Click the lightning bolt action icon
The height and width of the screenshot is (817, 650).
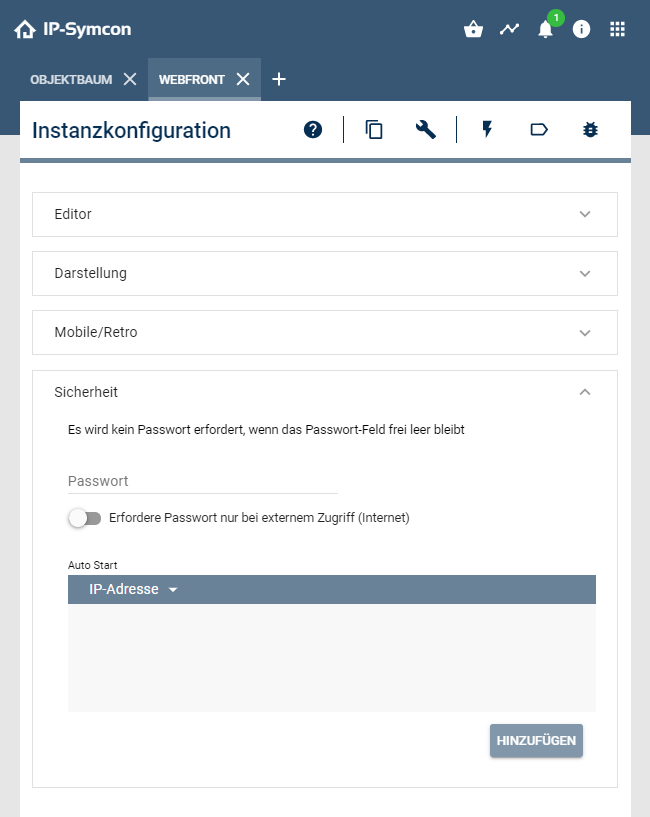pos(486,129)
